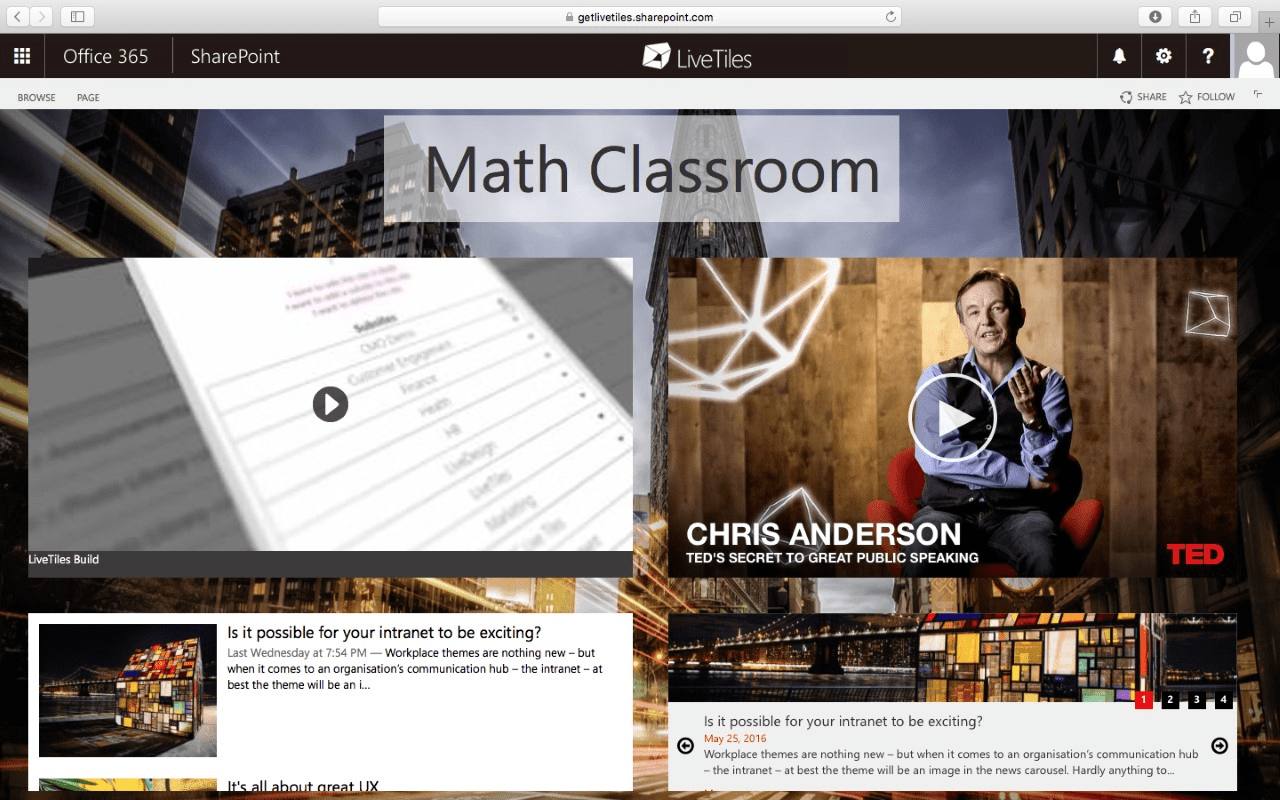Show all Safari tabs
This screenshot has width=1280, height=800.
[1235, 16]
